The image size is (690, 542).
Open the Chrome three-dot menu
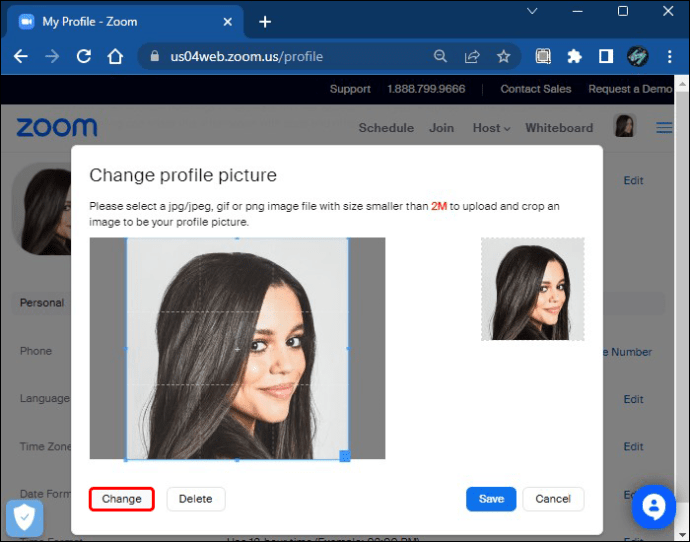669,56
